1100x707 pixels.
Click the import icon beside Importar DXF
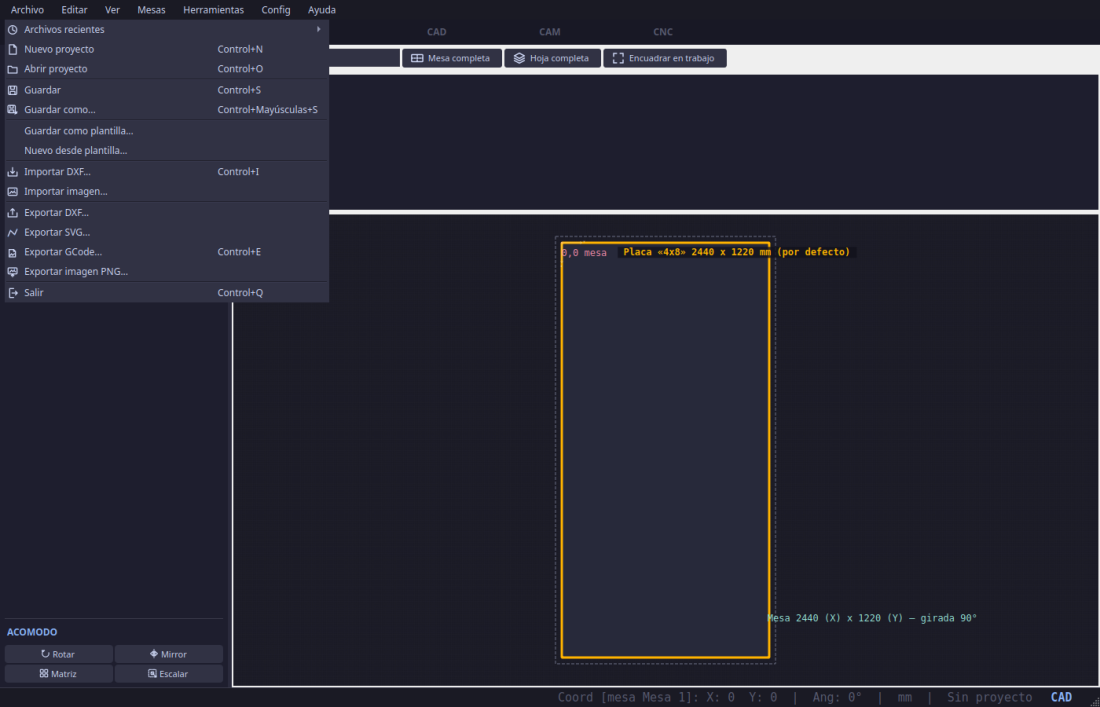point(13,172)
